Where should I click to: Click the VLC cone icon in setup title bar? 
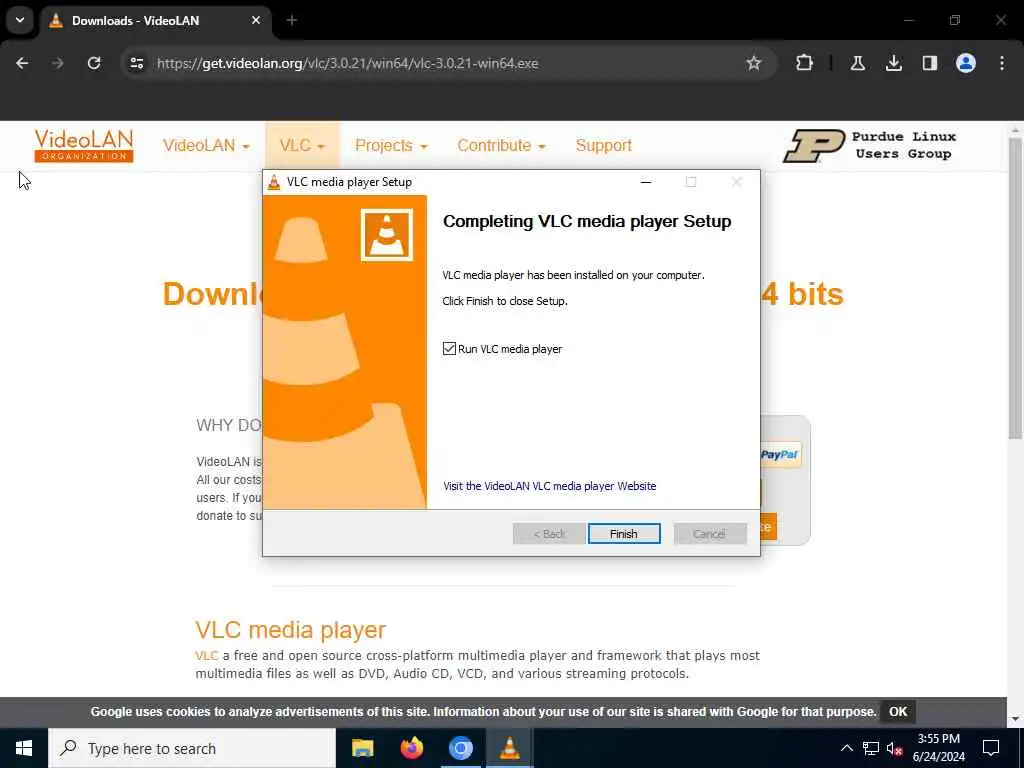(x=274, y=182)
